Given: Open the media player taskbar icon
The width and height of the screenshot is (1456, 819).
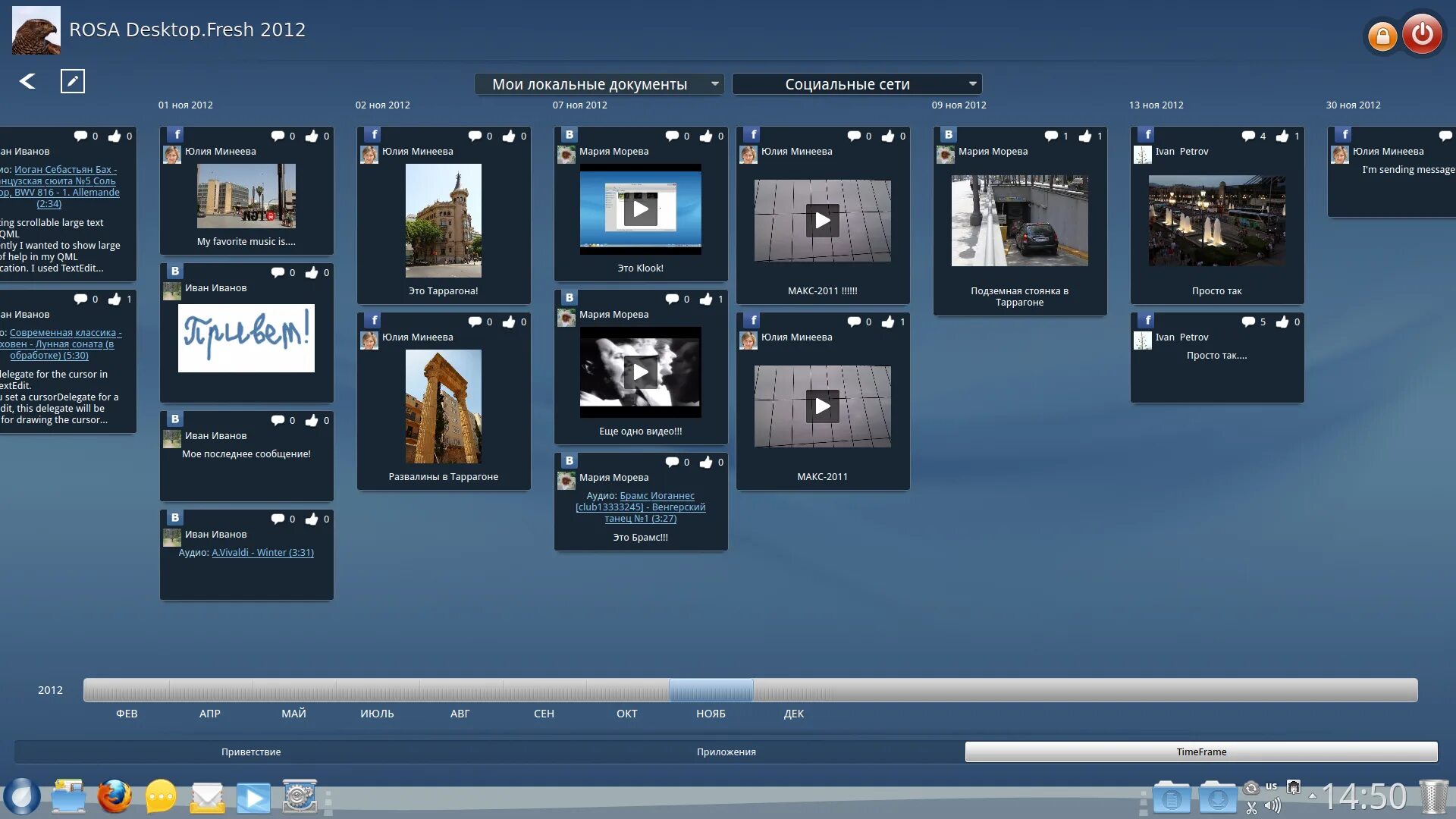Looking at the screenshot, I should [253, 798].
